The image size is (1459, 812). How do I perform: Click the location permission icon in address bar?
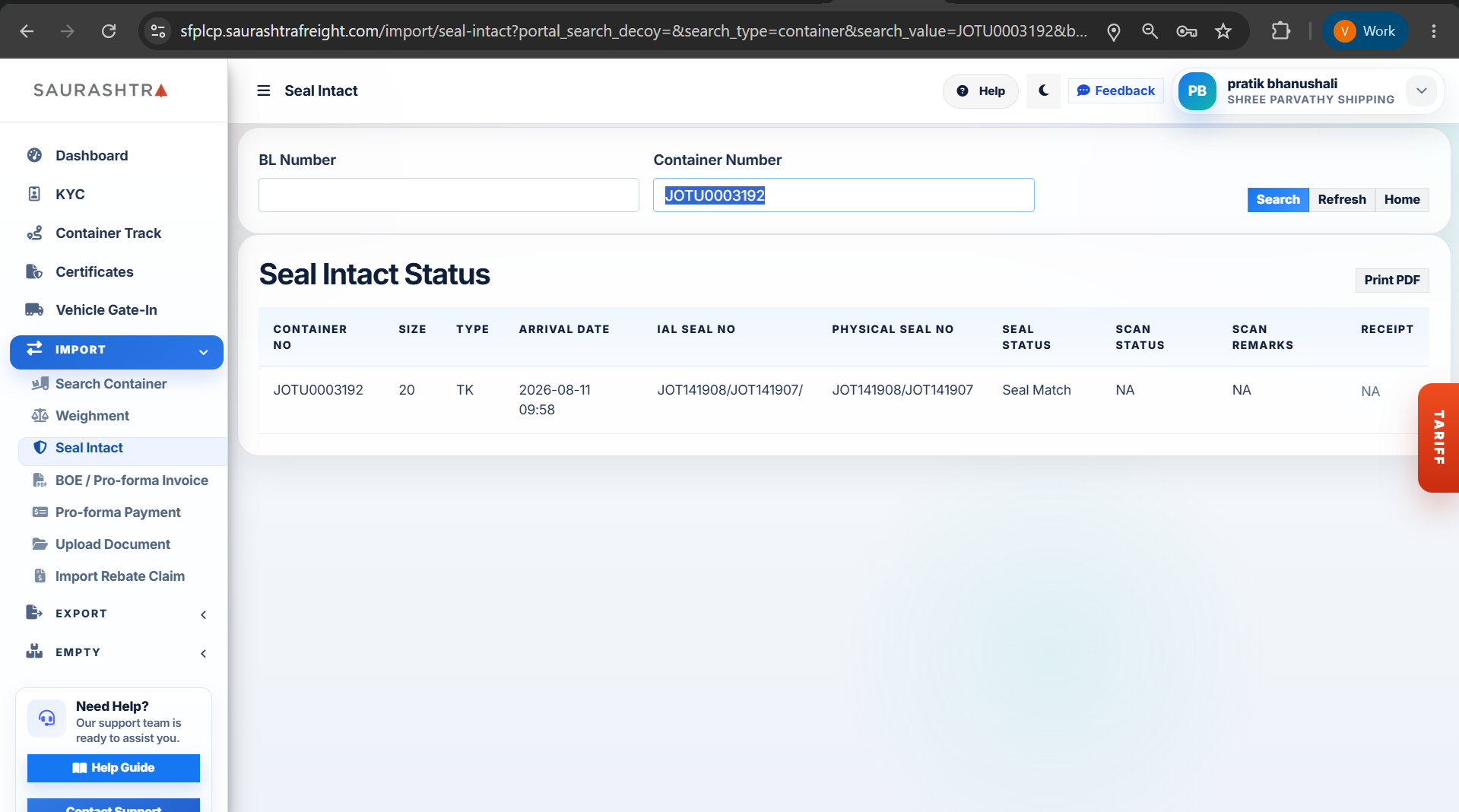click(x=1113, y=31)
